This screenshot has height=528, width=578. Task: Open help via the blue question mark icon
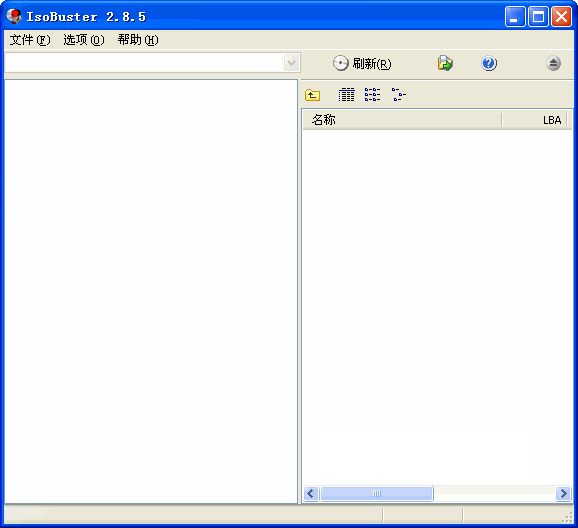pos(489,63)
